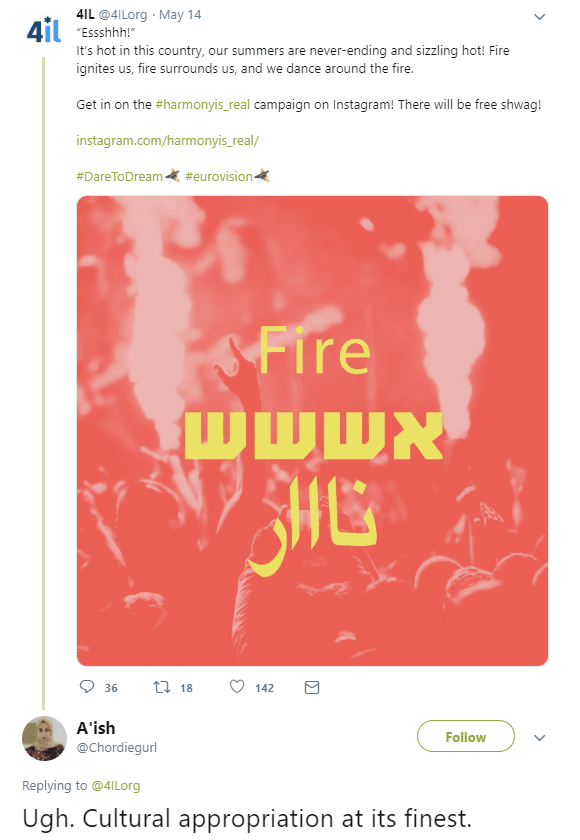Open A'ish profile picture
Viewport: 580px width, 840px height.
(x=44, y=738)
